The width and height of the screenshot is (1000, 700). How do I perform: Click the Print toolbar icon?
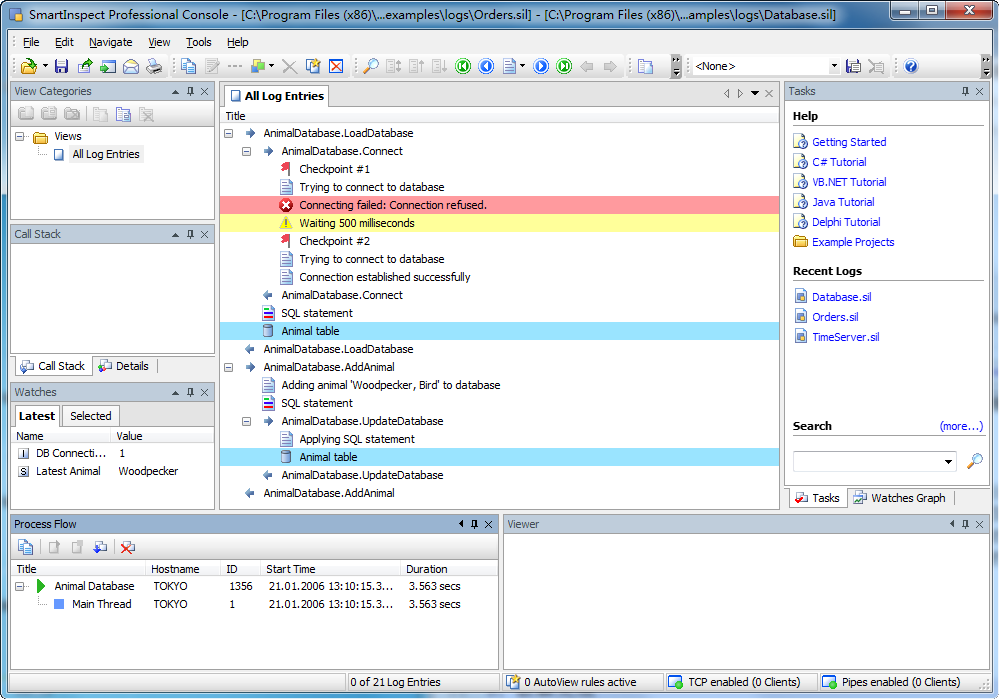[x=154, y=66]
